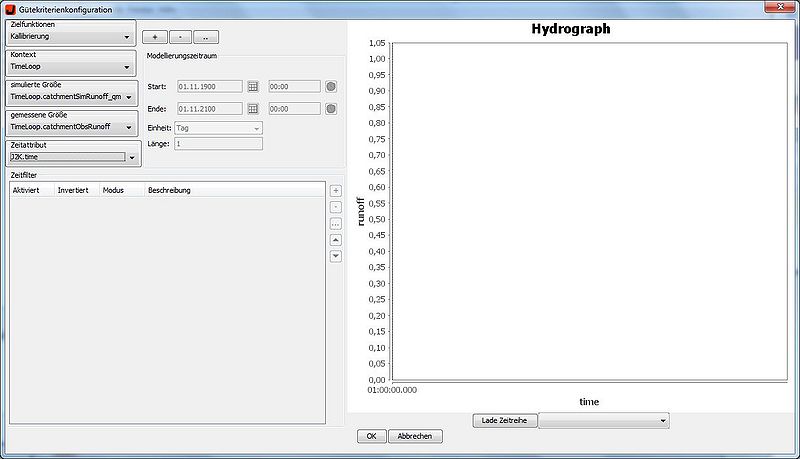Remove a Zeitfilter with the minus icon
The height and width of the screenshot is (459, 800).
click(336, 207)
